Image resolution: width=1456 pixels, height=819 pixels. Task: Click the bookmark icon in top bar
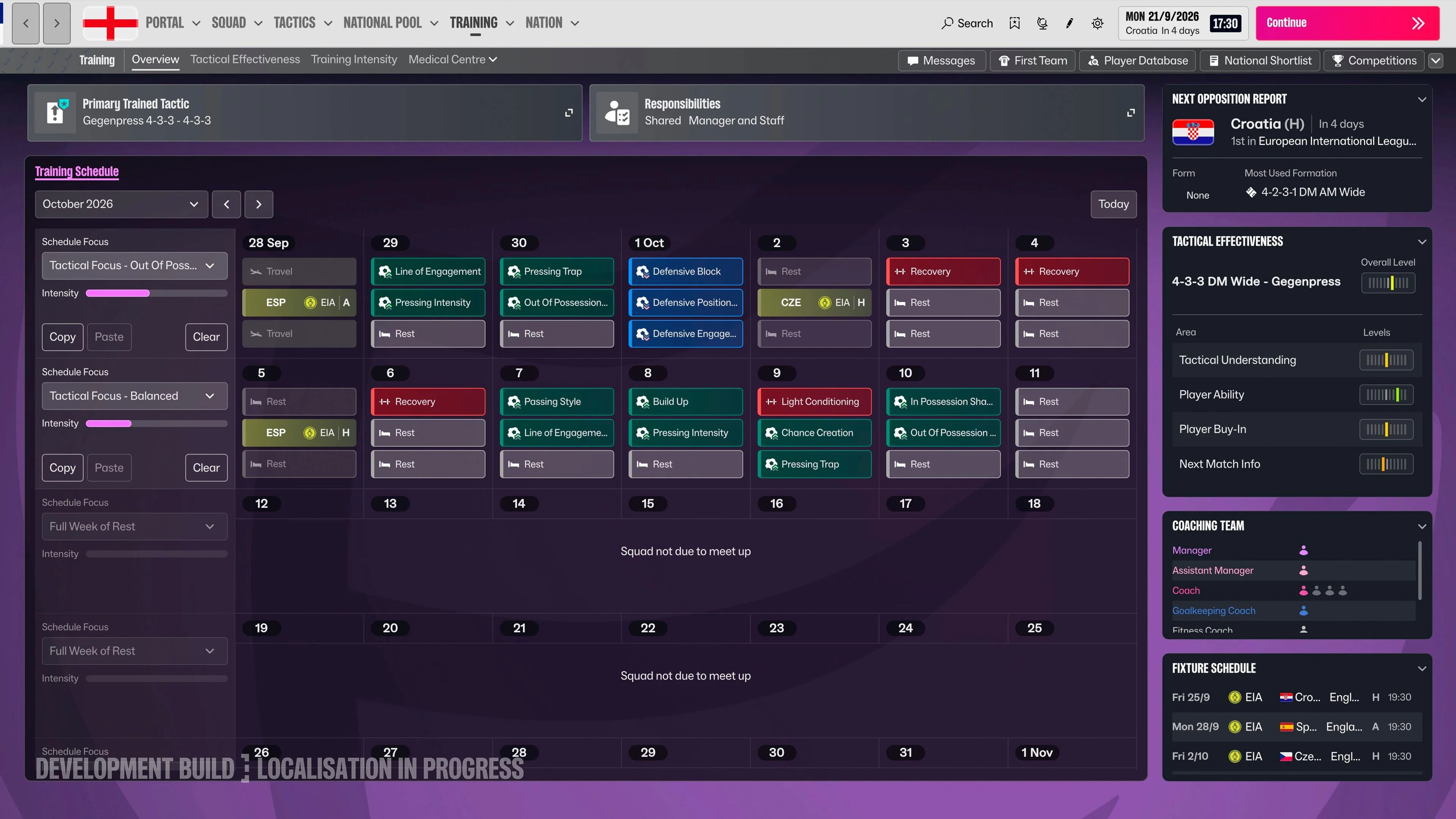point(1015,23)
